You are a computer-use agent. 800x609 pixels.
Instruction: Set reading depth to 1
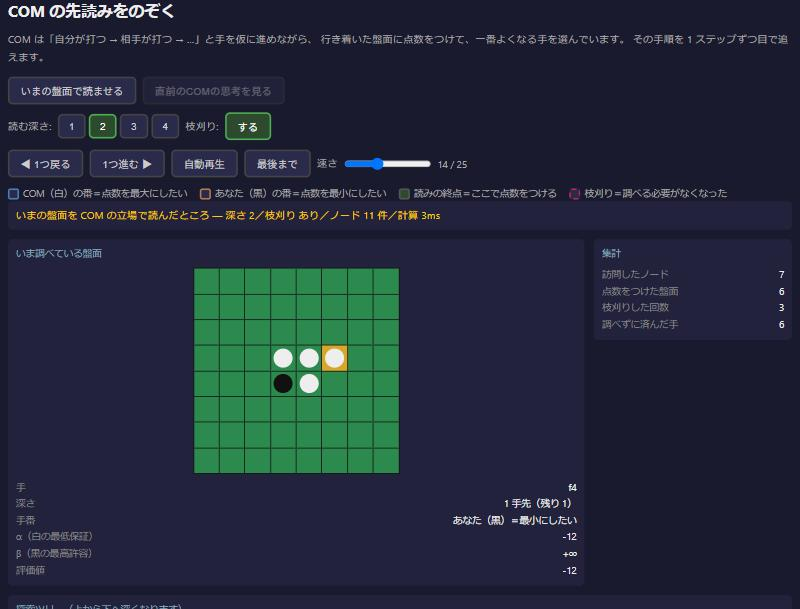[x=71, y=126]
